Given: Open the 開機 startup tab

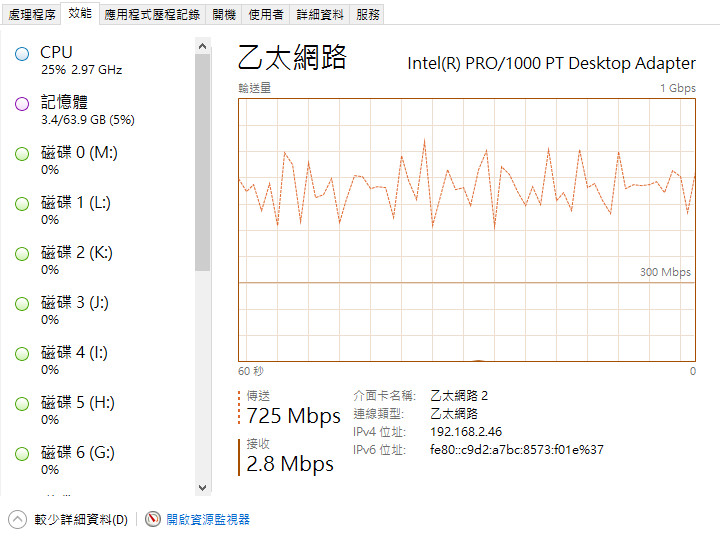Looking at the screenshot, I should click(x=224, y=15).
